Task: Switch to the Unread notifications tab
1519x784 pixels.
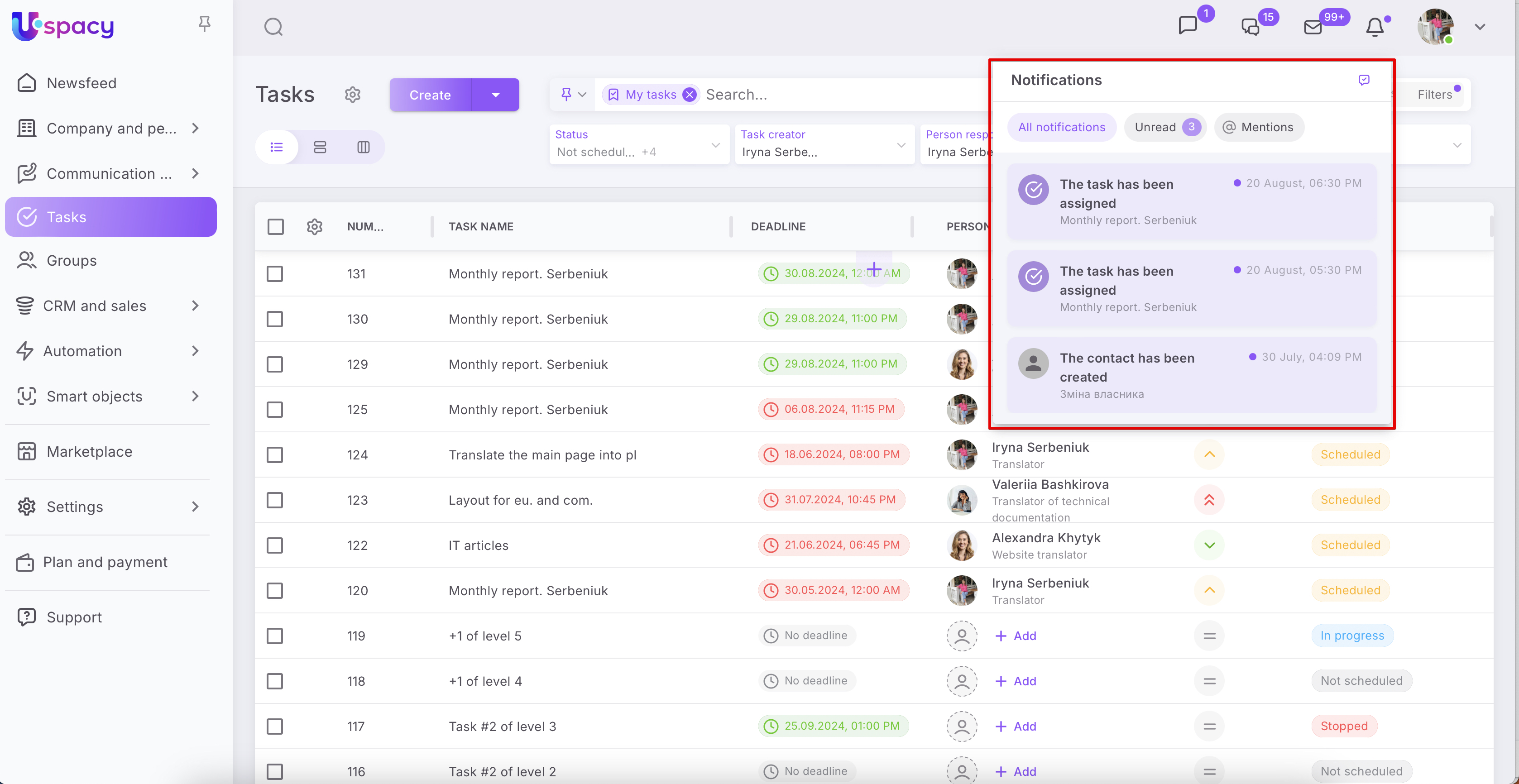Action: point(1164,127)
